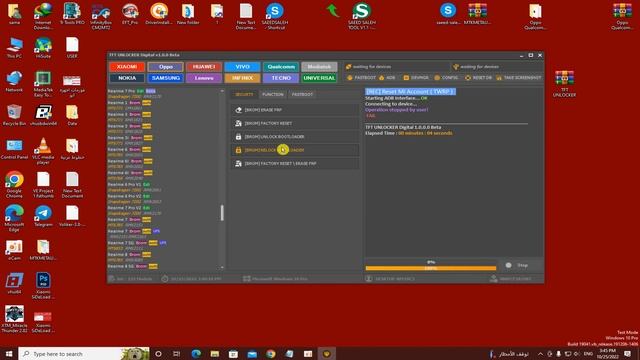Select the XIAOMI brand button
The width and height of the screenshot is (640, 360).
127,67
